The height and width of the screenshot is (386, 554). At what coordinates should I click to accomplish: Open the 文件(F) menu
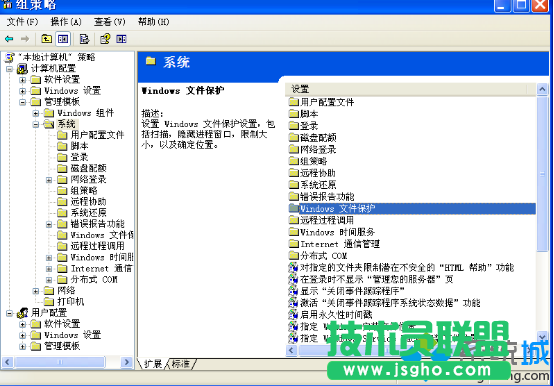22,22
